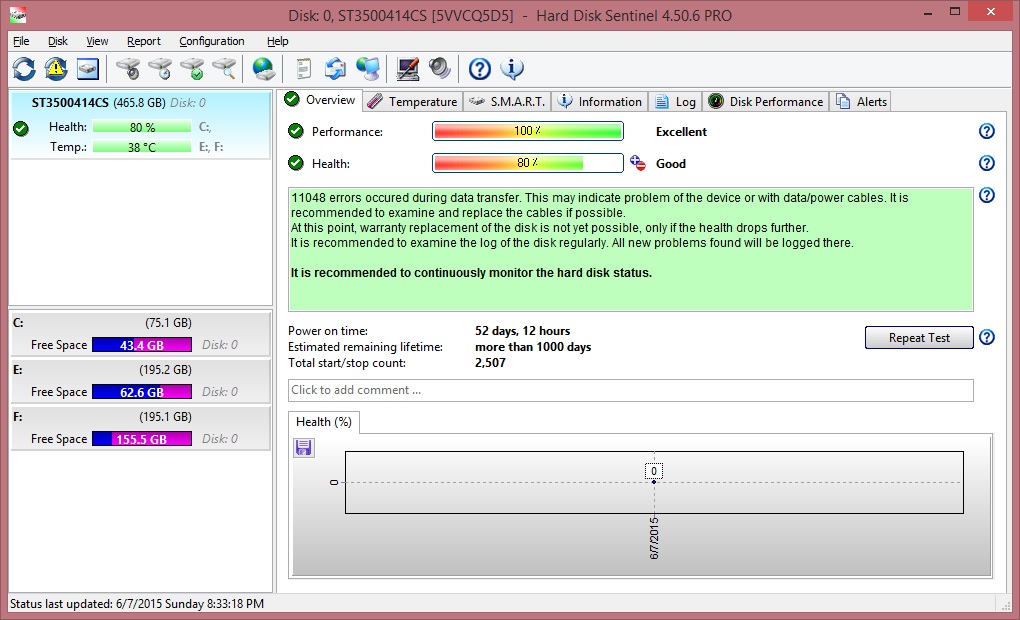Click the blue Refresh arrows toolbar icon
Image resolution: width=1020 pixels, height=620 pixels.
(x=24, y=68)
